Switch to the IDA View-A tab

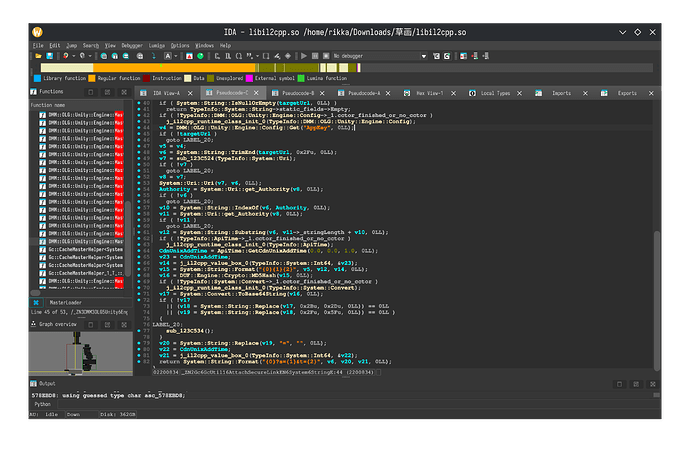[166, 93]
